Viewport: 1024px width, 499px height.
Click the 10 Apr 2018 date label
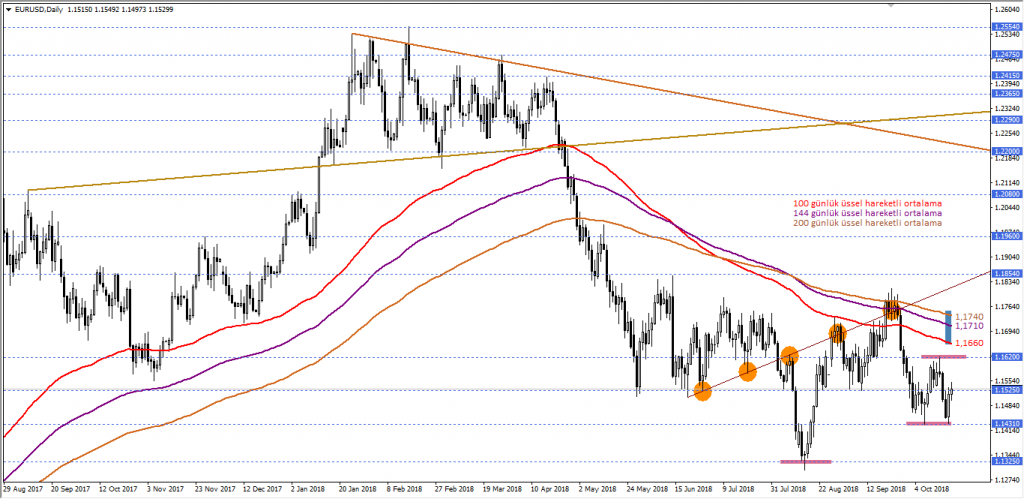pos(549,488)
